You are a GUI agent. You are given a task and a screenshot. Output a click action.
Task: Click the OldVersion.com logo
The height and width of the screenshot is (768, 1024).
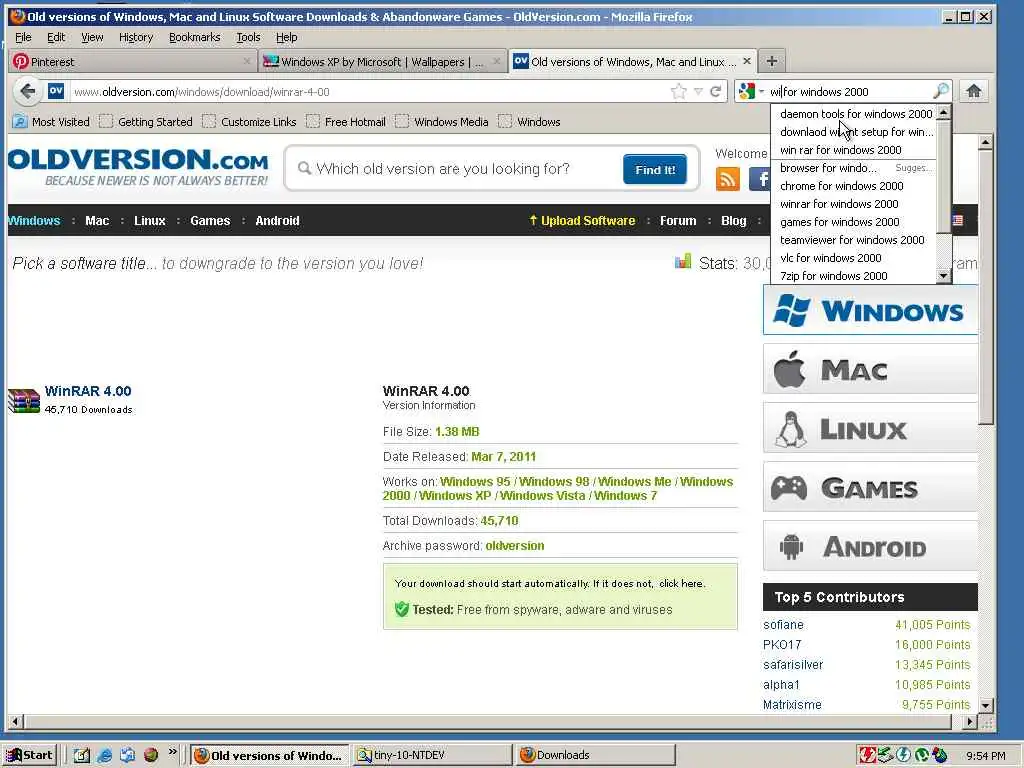(138, 167)
